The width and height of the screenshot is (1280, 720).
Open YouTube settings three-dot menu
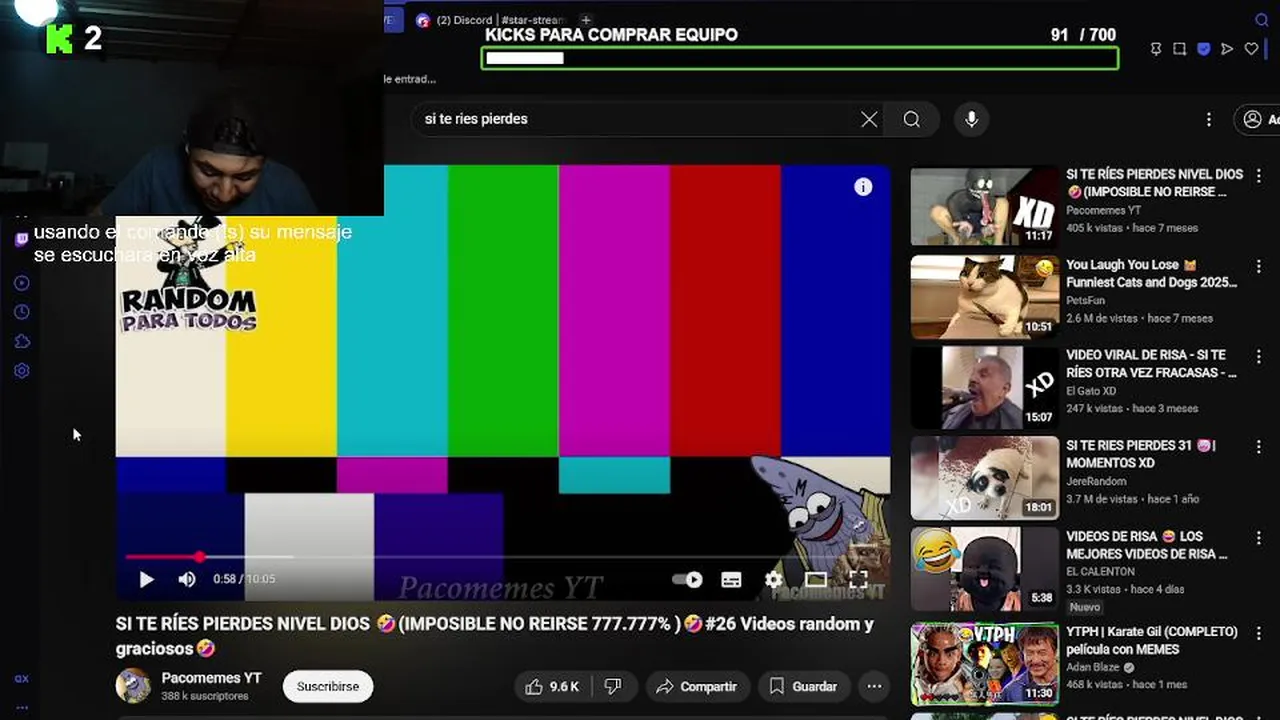coord(1208,119)
